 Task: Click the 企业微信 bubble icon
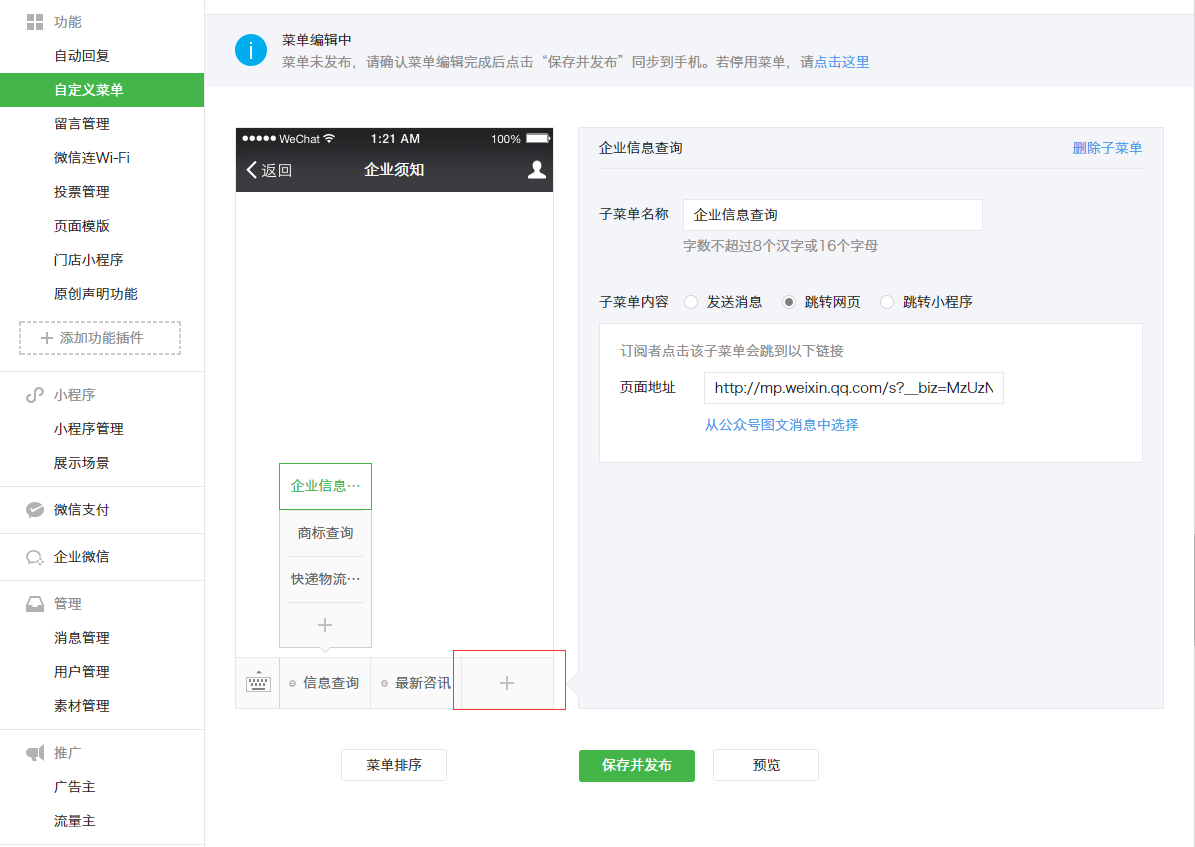(x=35, y=557)
